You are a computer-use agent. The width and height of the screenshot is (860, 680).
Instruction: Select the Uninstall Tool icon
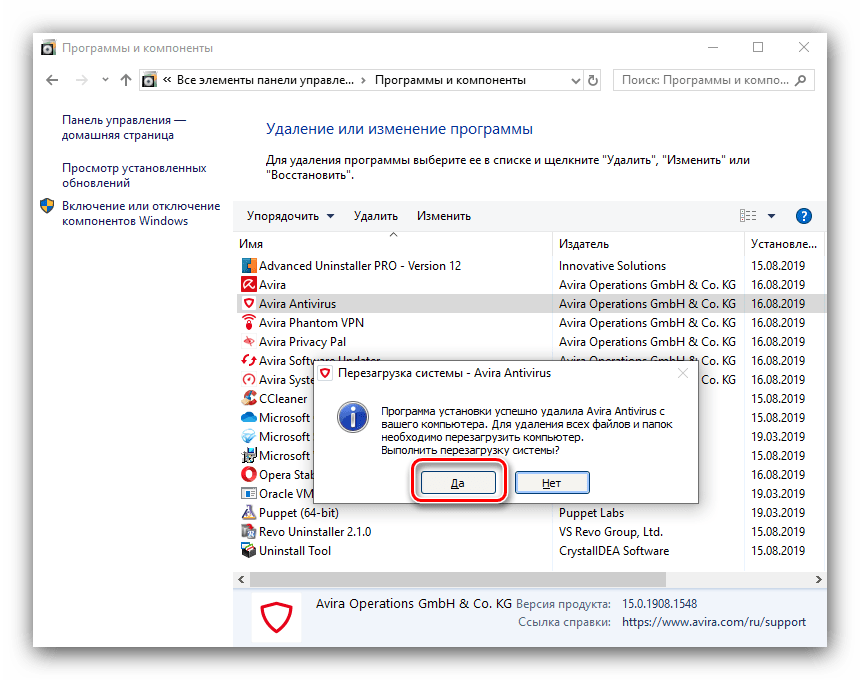[x=249, y=551]
